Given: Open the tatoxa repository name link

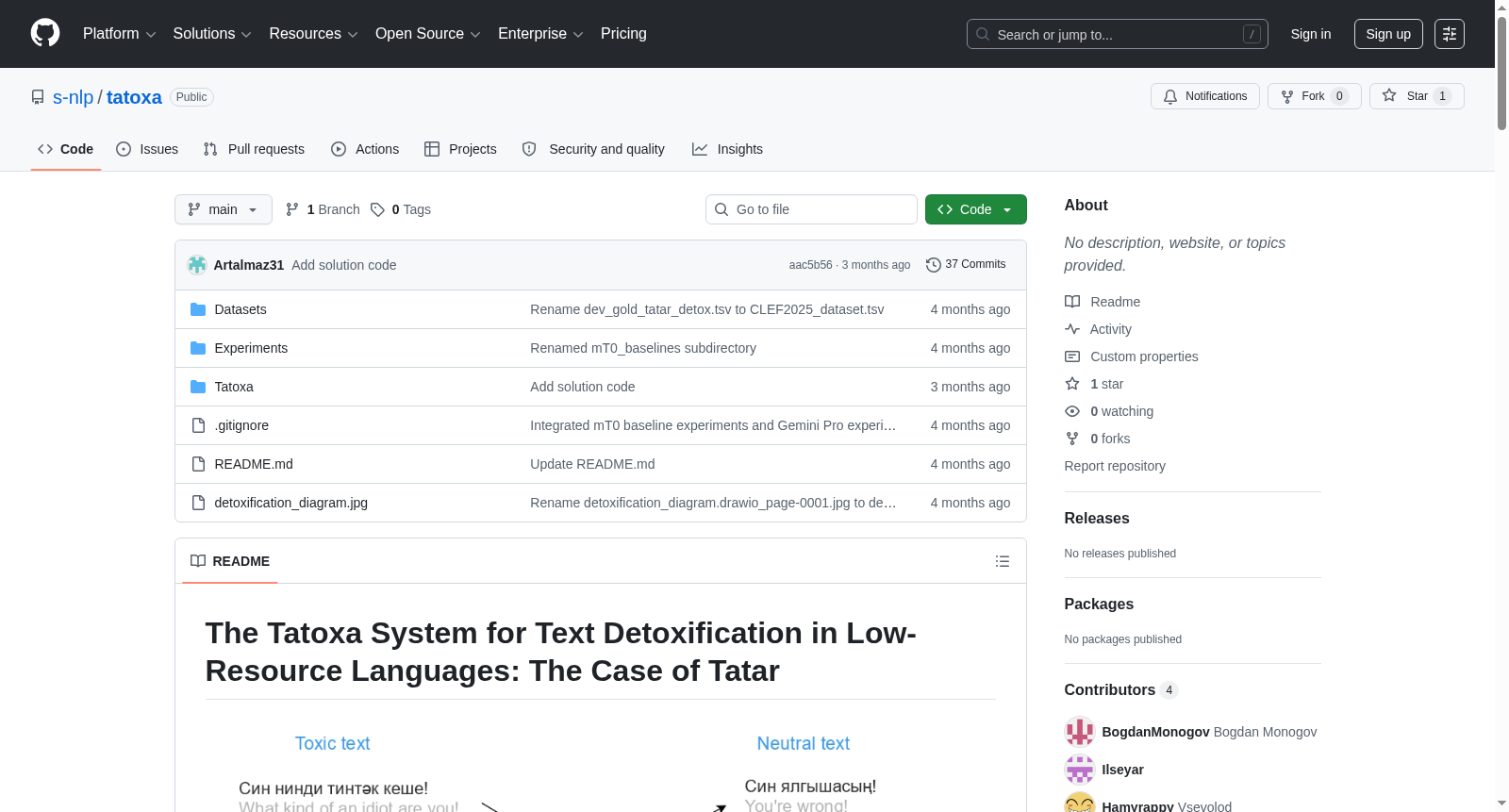Looking at the screenshot, I should [x=134, y=97].
